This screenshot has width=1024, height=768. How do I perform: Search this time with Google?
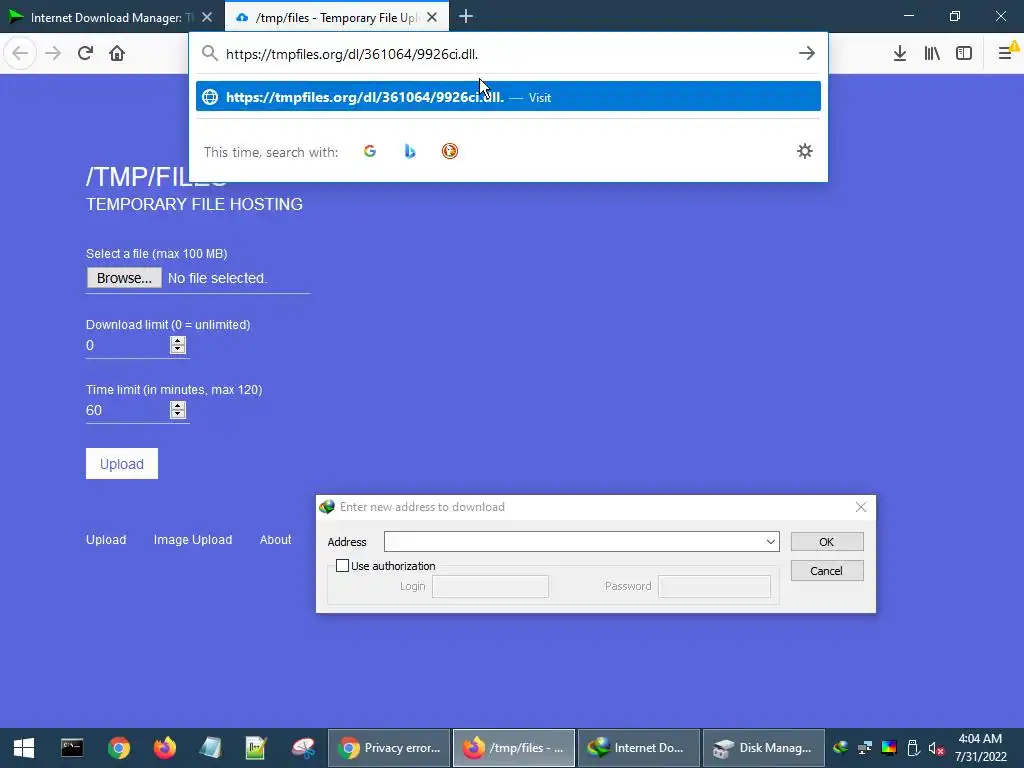click(370, 152)
